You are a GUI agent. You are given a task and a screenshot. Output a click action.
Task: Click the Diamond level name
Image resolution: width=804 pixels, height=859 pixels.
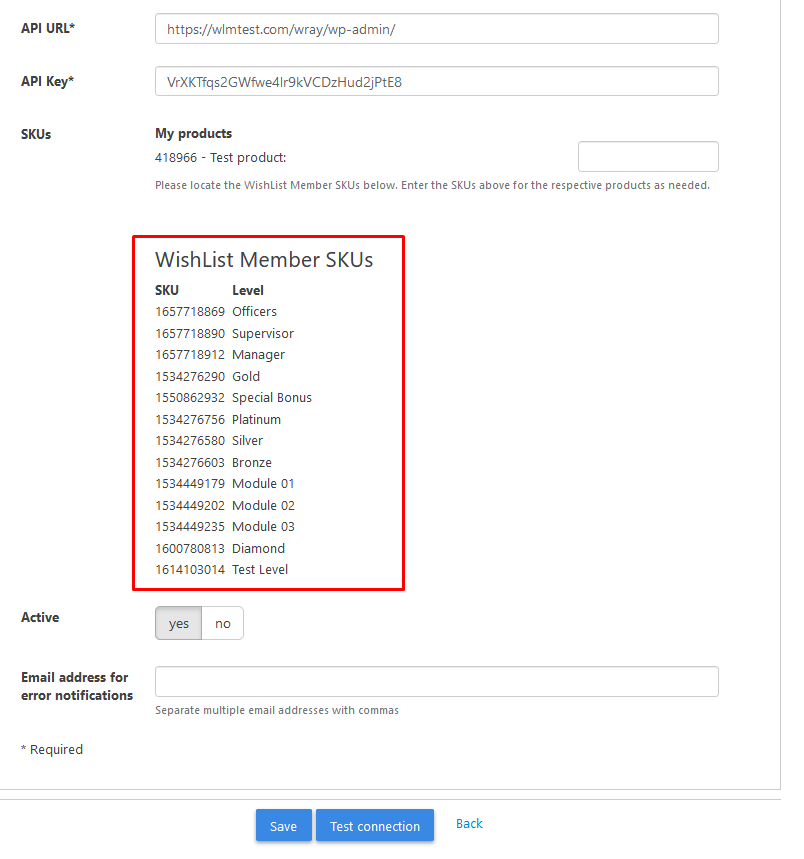(x=259, y=548)
